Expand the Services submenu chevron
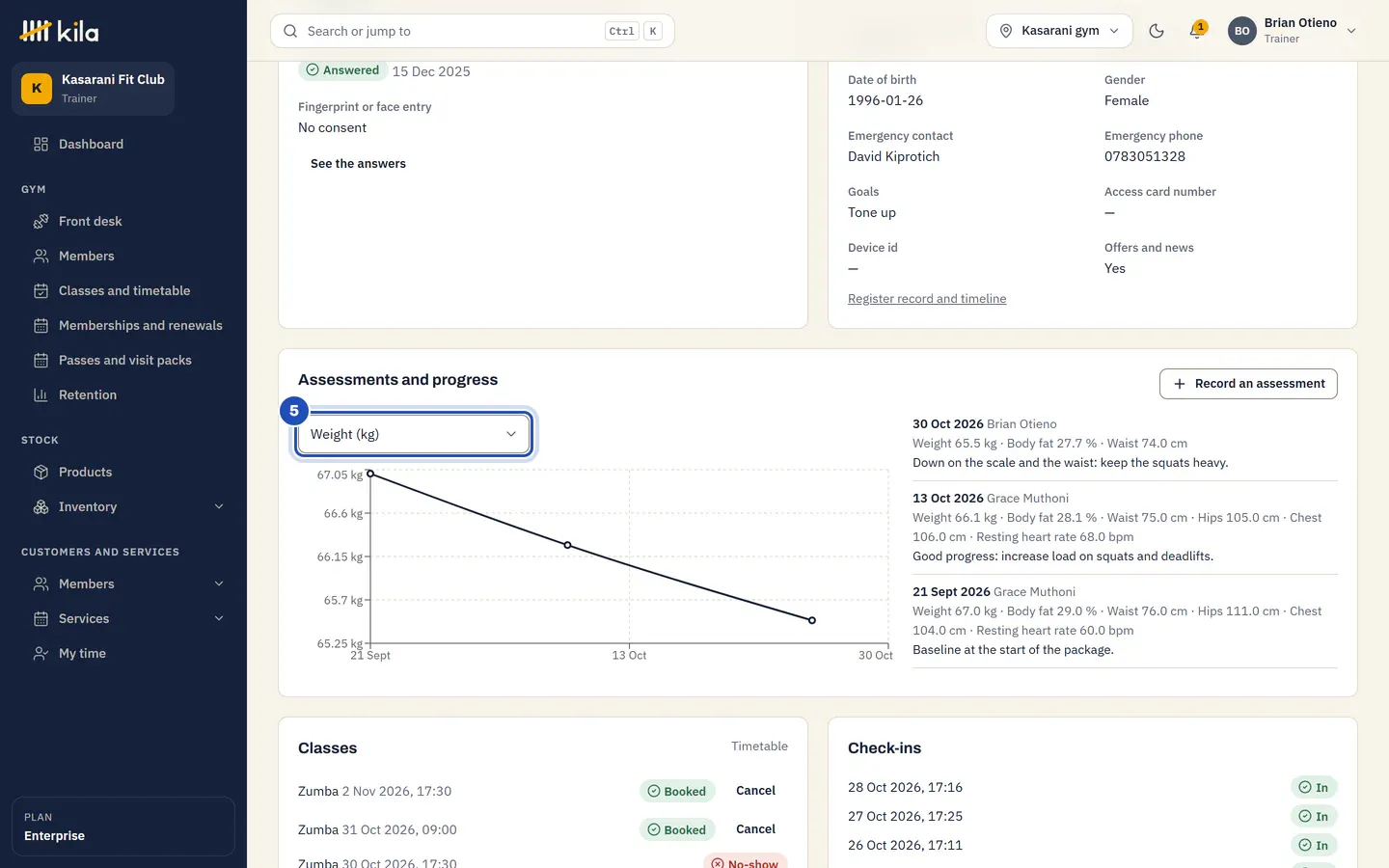This screenshot has height=868, width=1389. click(219, 619)
